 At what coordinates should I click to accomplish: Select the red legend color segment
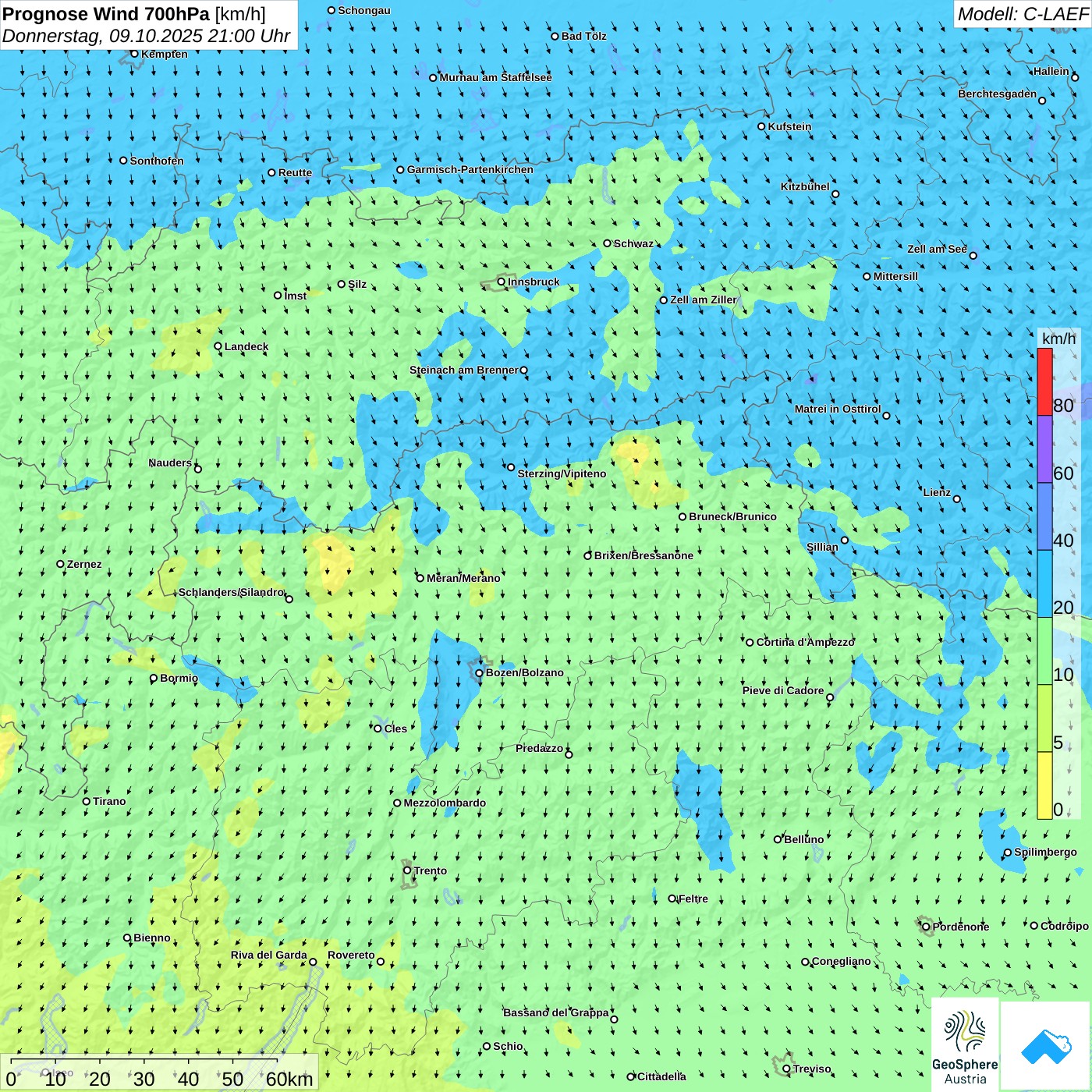coord(1044,381)
